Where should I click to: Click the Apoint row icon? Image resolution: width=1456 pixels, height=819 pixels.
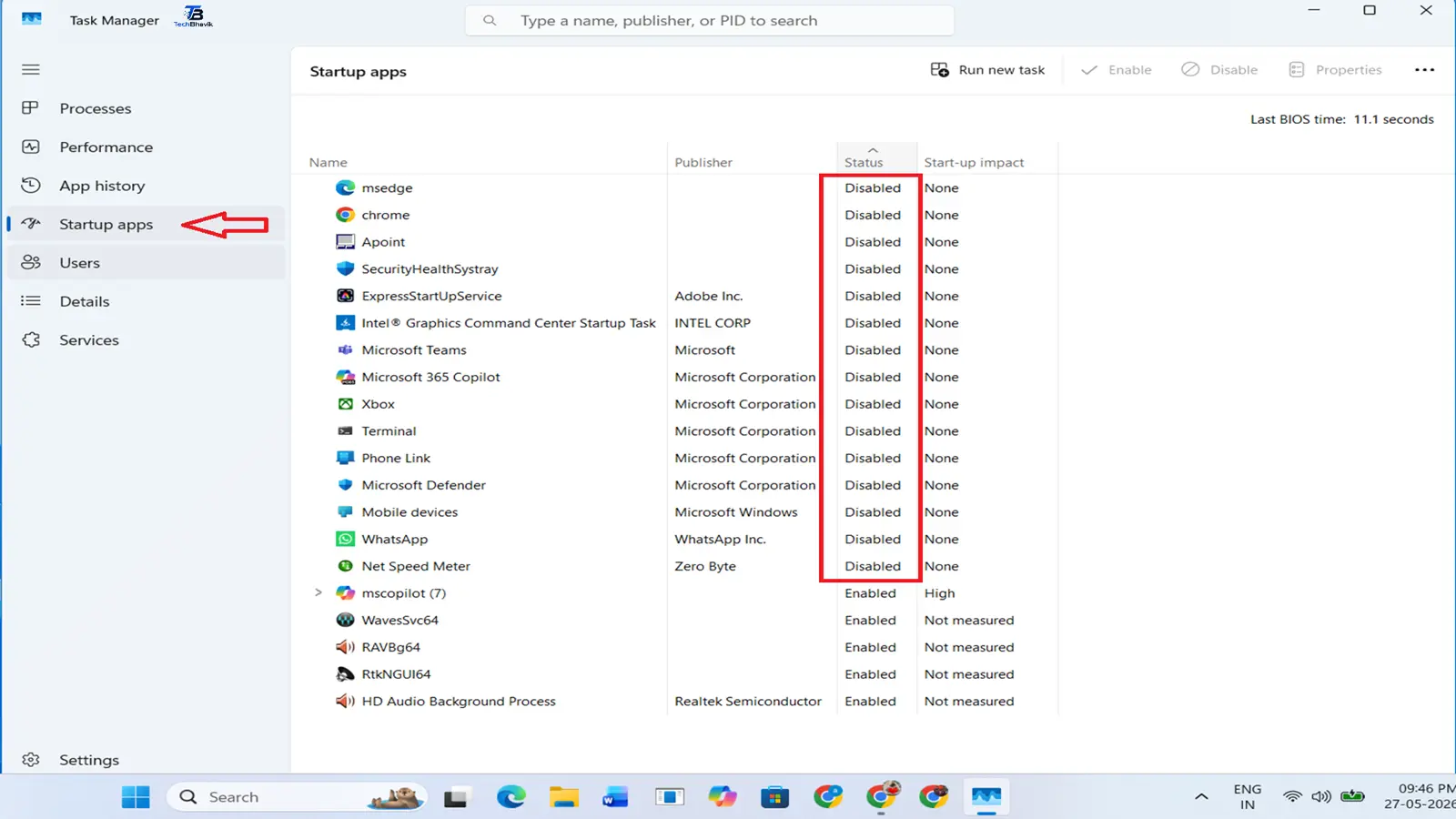(x=345, y=242)
